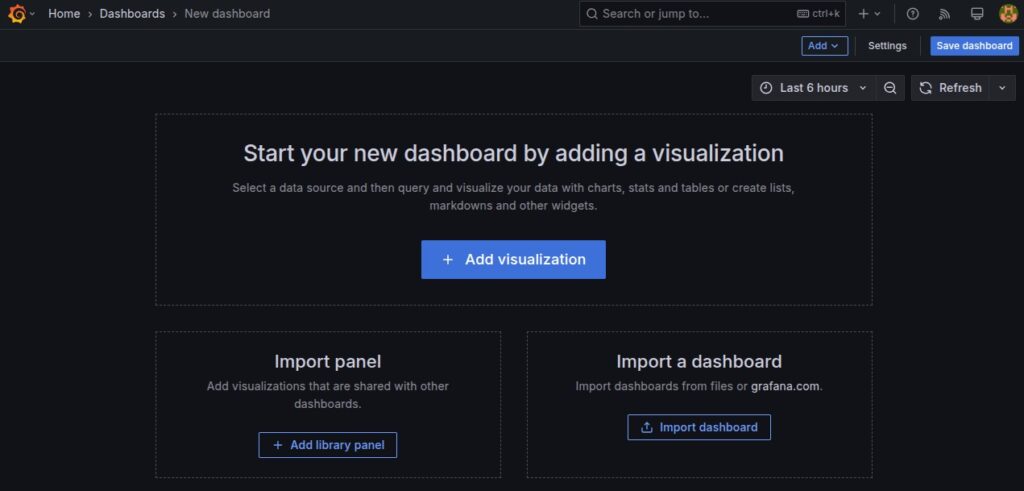Click Add library panel button
Image resolution: width=1024 pixels, height=491 pixels.
coord(328,445)
